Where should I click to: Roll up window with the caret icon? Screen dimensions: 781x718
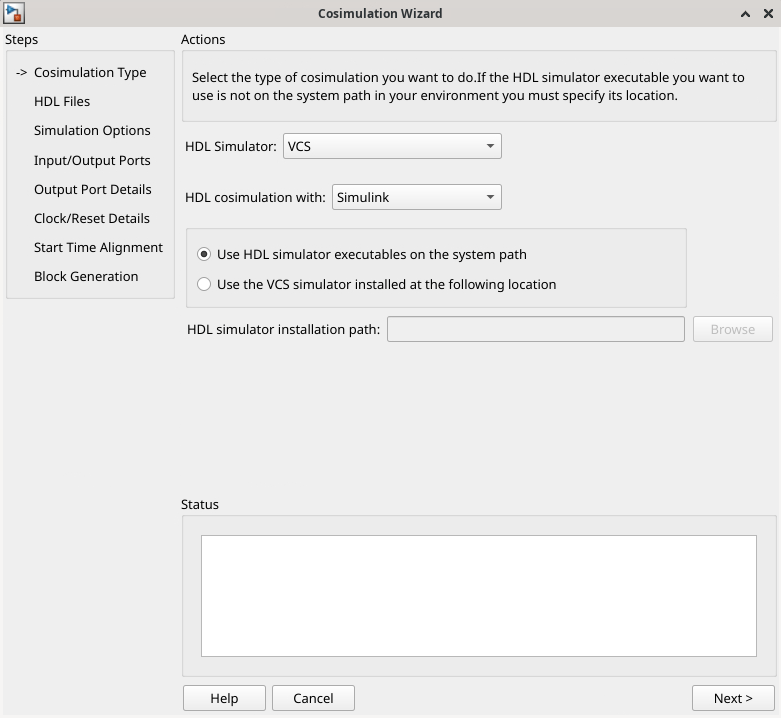click(745, 14)
